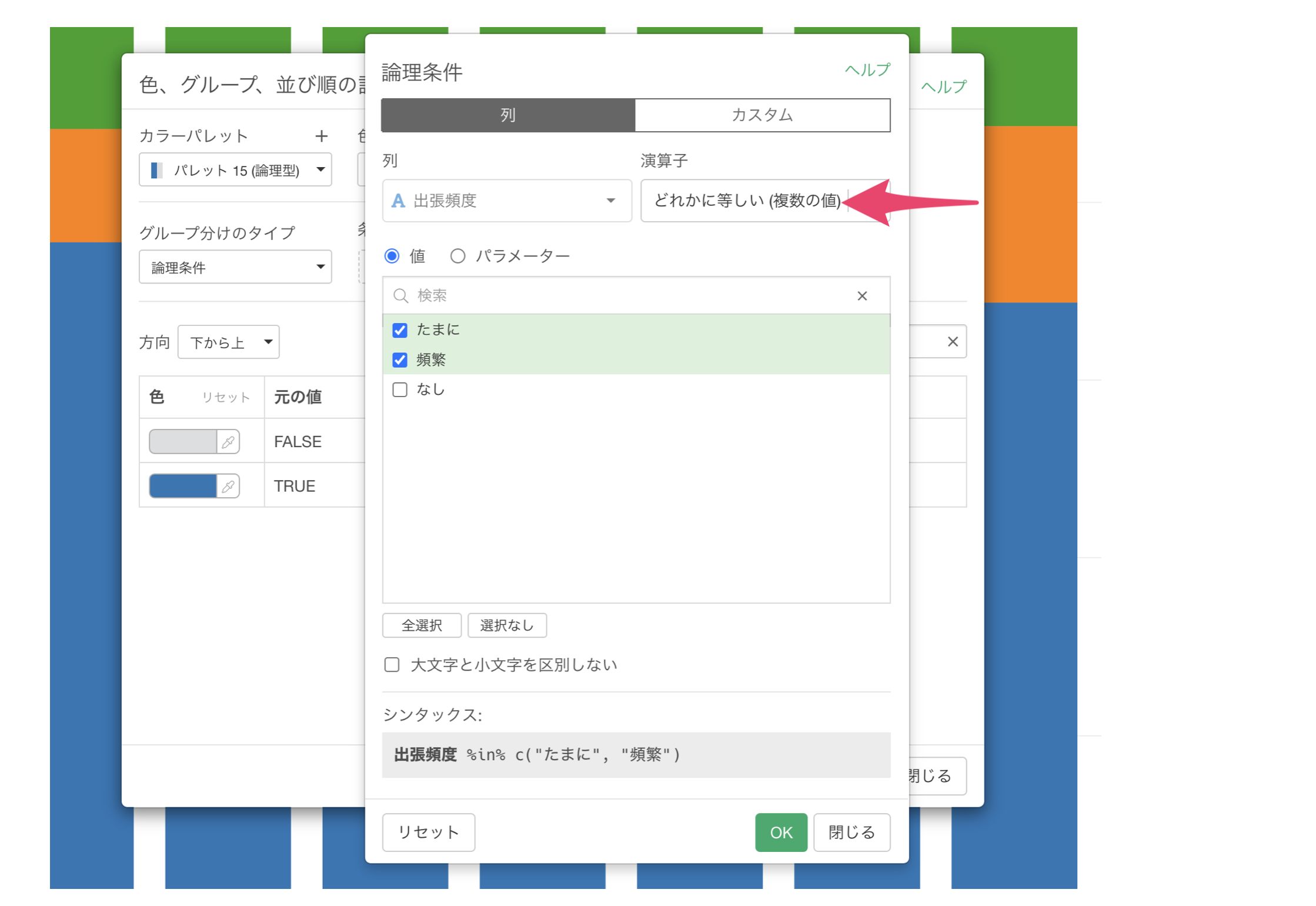Uncheck the 頻繁 checkbox
1316x906 pixels.
point(400,360)
